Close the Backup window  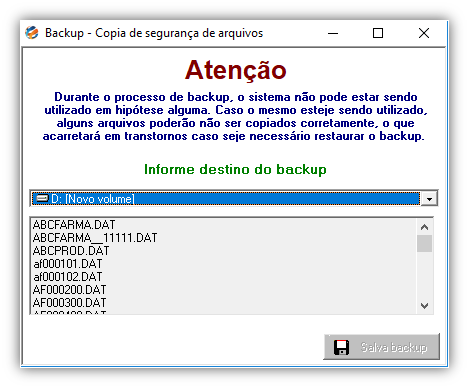coord(424,33)
